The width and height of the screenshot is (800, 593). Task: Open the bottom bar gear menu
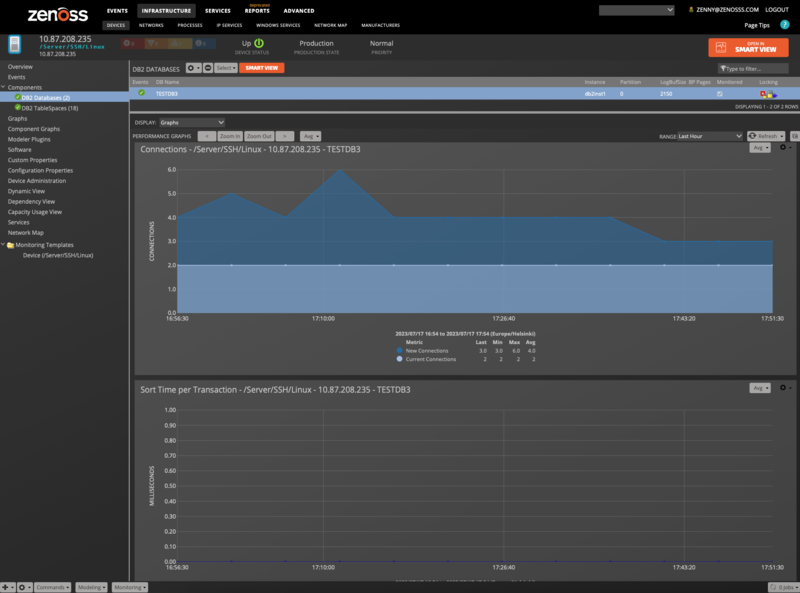(x=24, y=587)
